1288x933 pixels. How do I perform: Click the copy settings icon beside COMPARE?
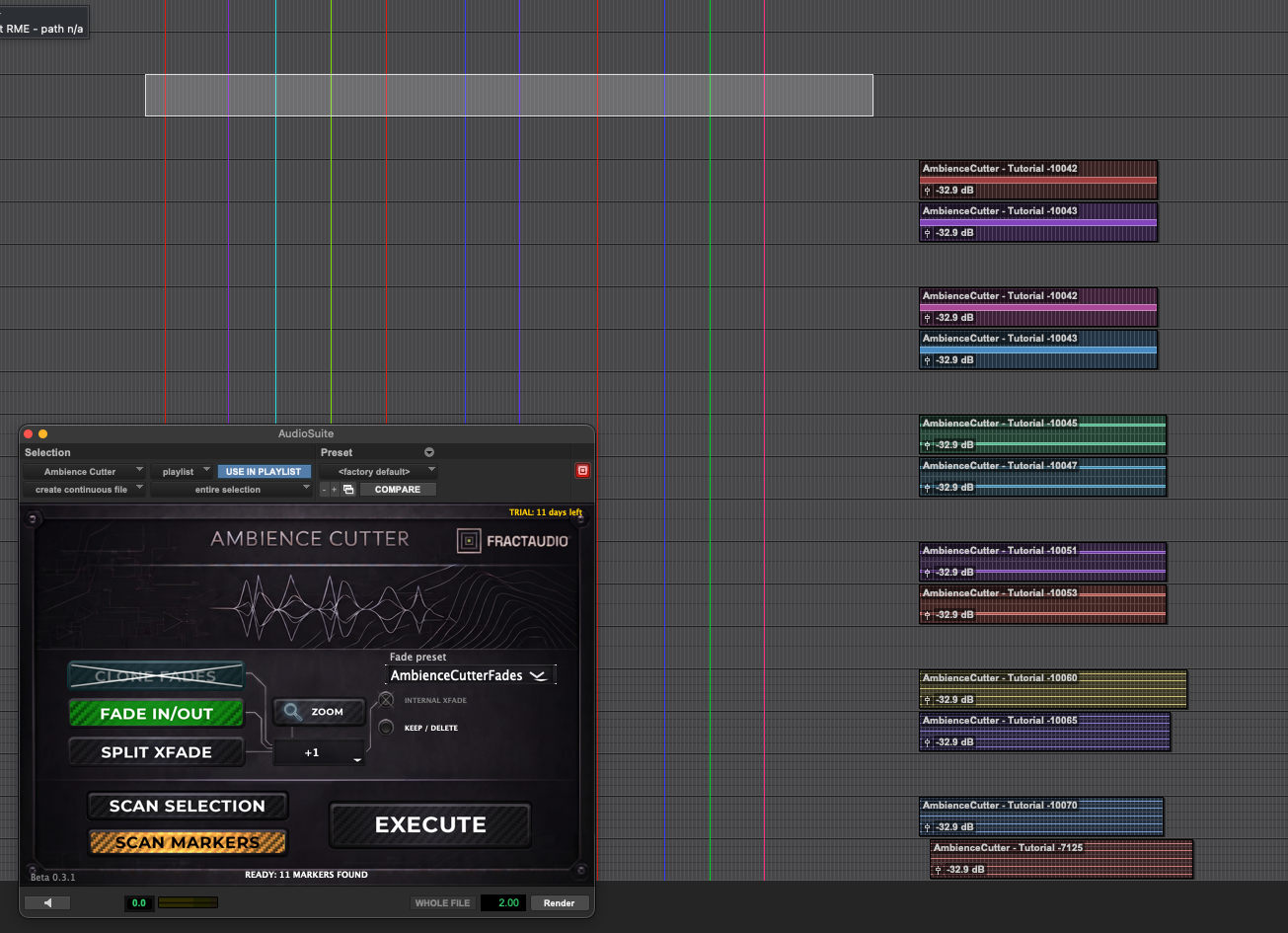348,490
